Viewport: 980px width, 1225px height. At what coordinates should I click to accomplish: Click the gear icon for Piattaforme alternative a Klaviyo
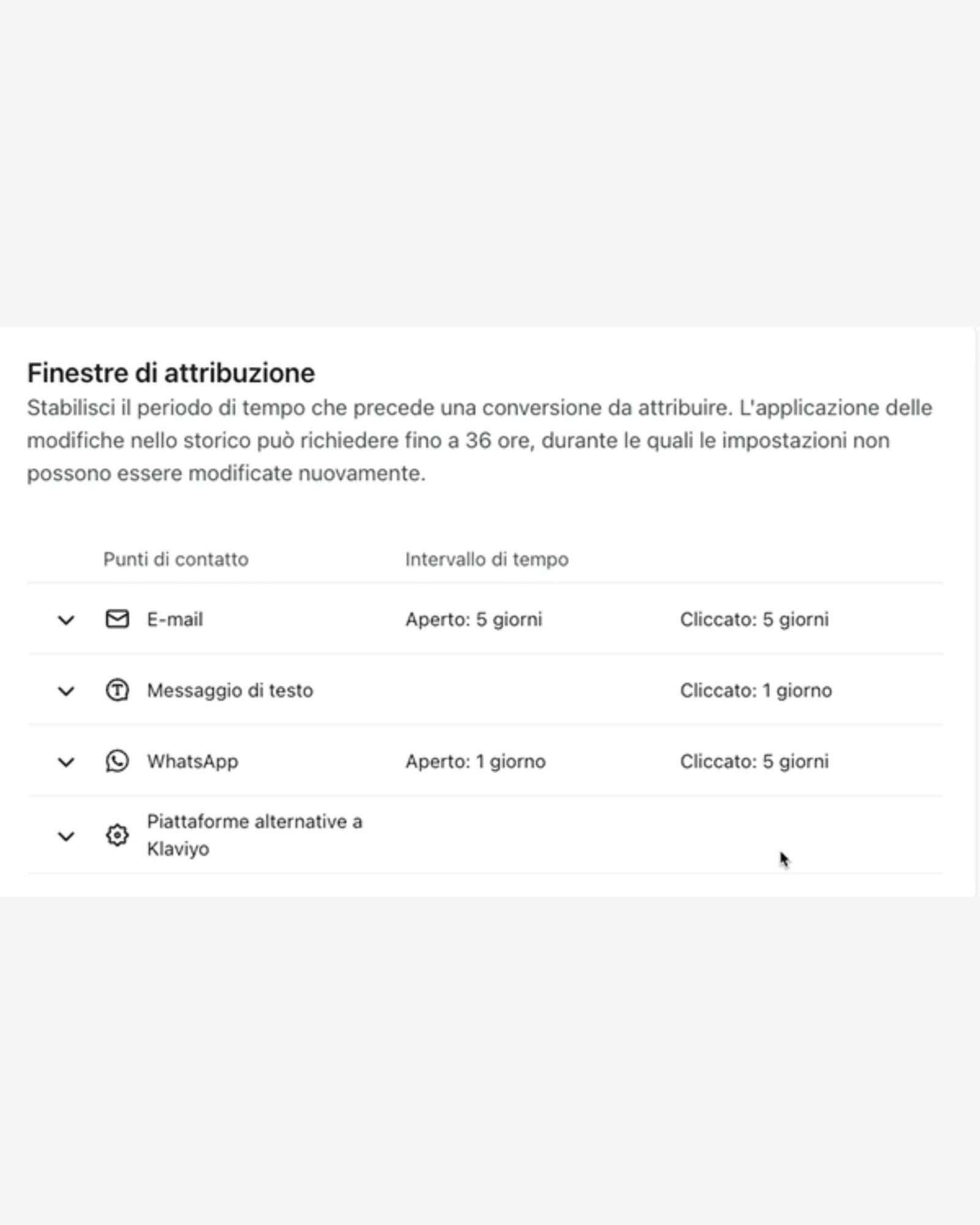118,834
